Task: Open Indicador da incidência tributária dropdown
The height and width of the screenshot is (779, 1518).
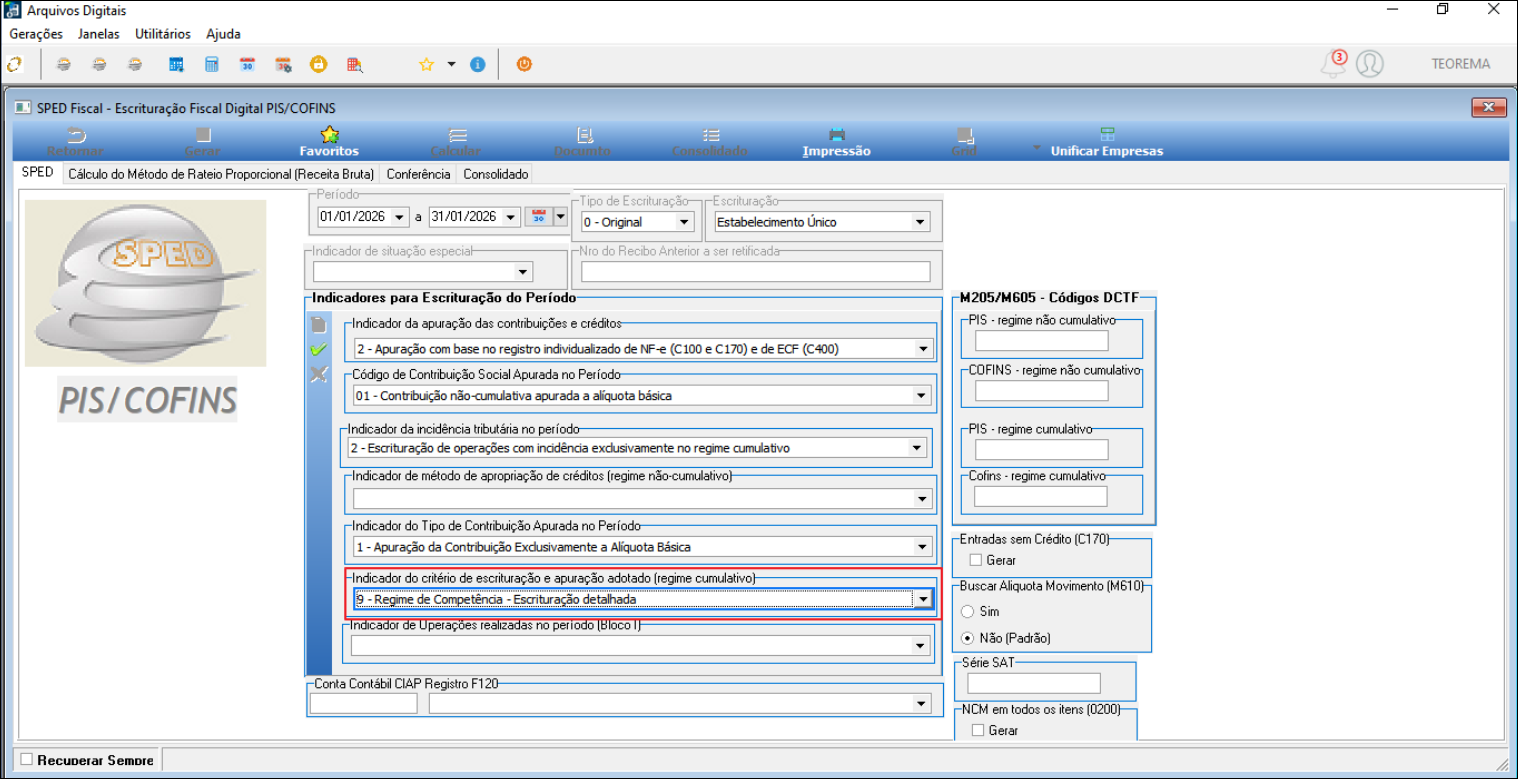Action: point(916,448)
